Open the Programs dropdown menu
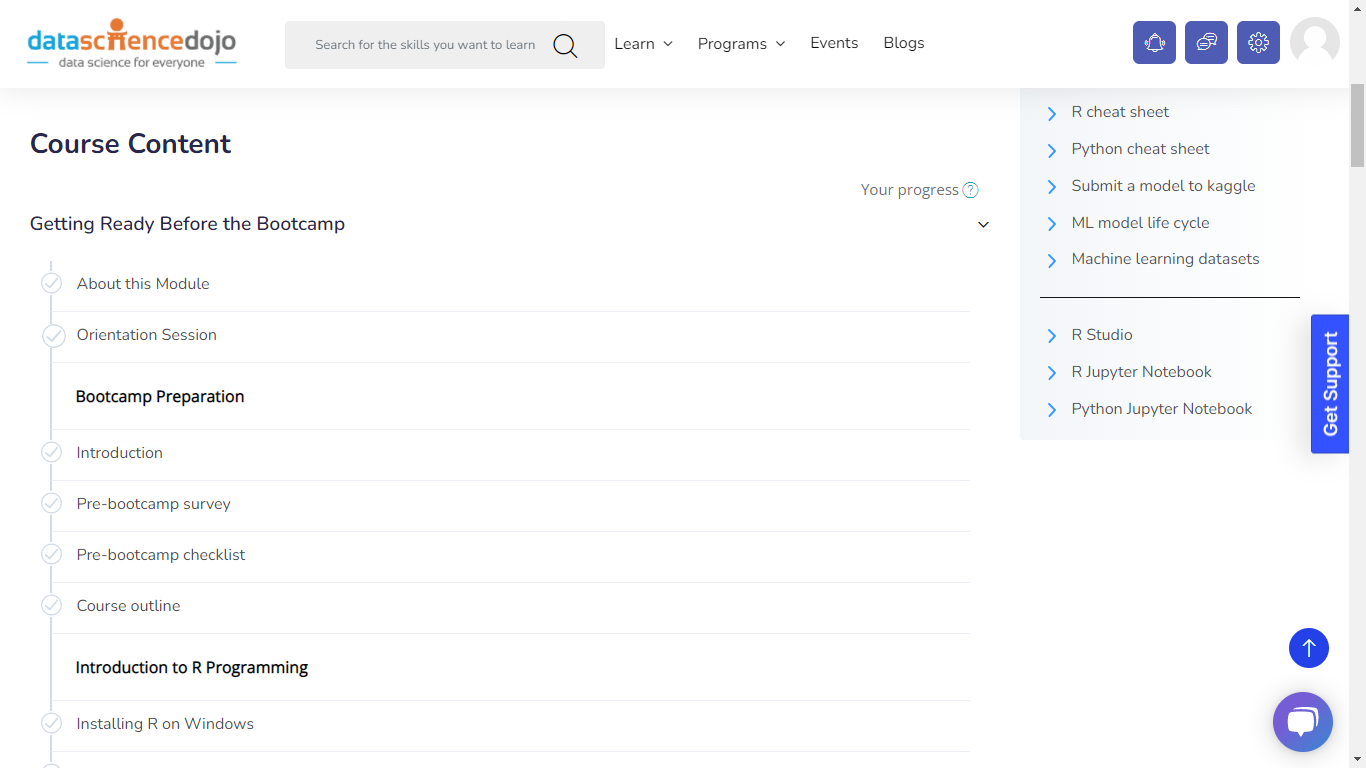The image size is (1366, 768). (x=741, y=43)
